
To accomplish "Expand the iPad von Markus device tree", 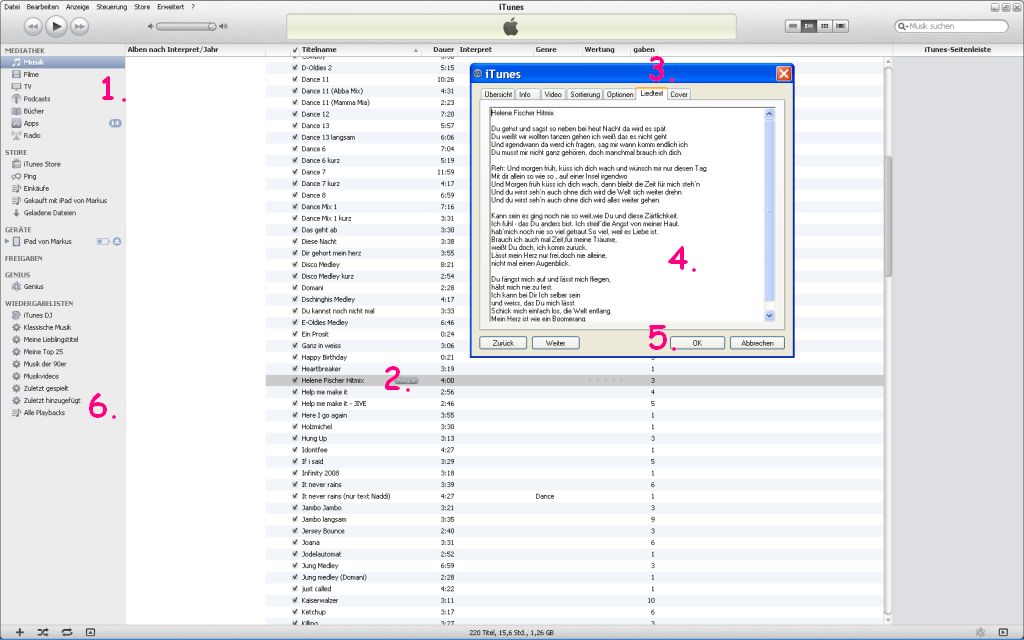I will coord(7,242).
